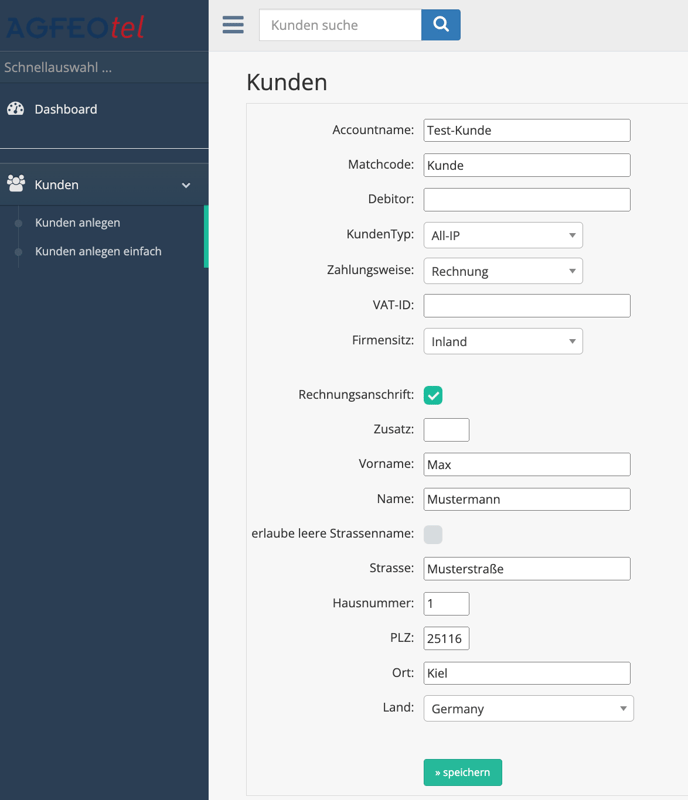Uncheck the Rechnungsanschrift checkbox
688x800 pixels.
[433, 395]
